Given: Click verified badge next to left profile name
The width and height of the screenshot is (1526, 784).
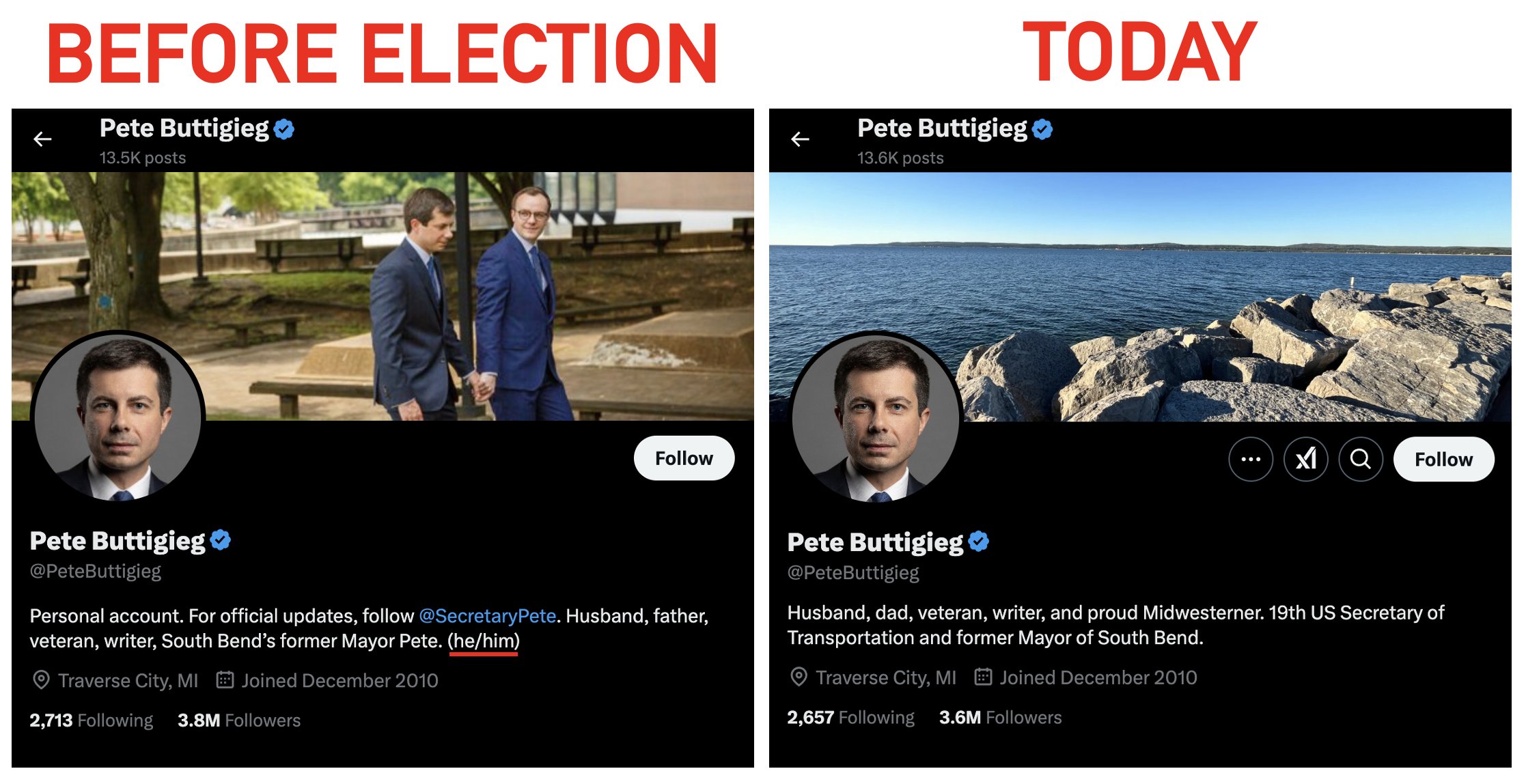Looking at the screenshot, I should 221,540.
